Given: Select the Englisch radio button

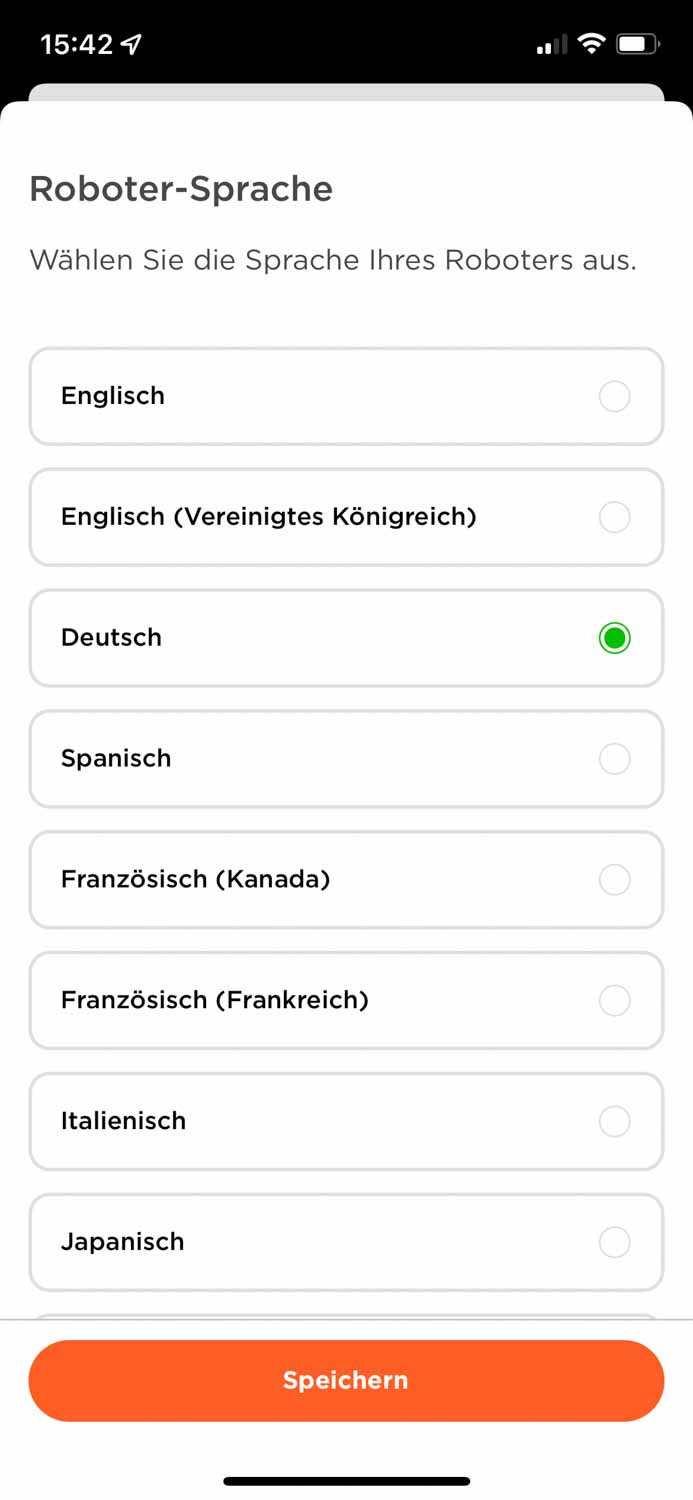Looking at the screenshot, I should (614, 396).
